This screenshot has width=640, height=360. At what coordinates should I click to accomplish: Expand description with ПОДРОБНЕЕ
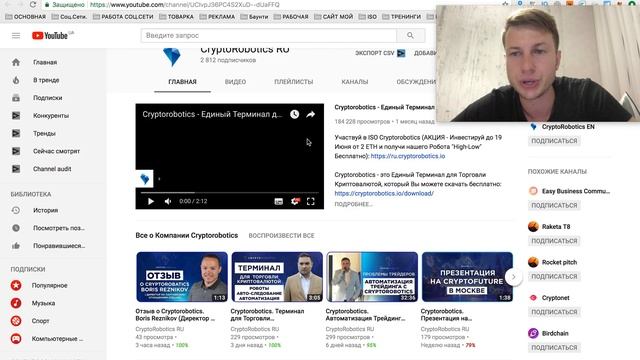point(353,204)
